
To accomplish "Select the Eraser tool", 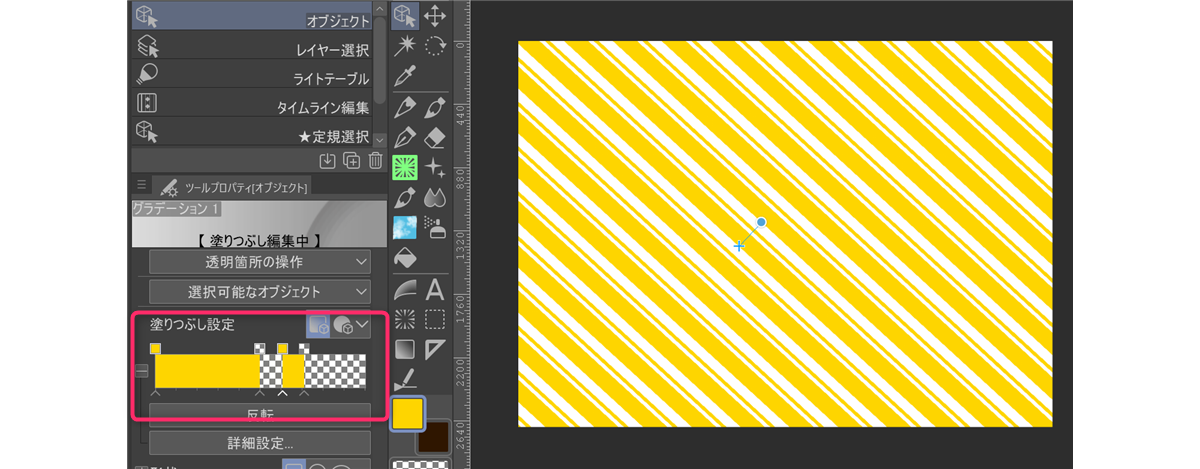I will (x=435, y=136).
